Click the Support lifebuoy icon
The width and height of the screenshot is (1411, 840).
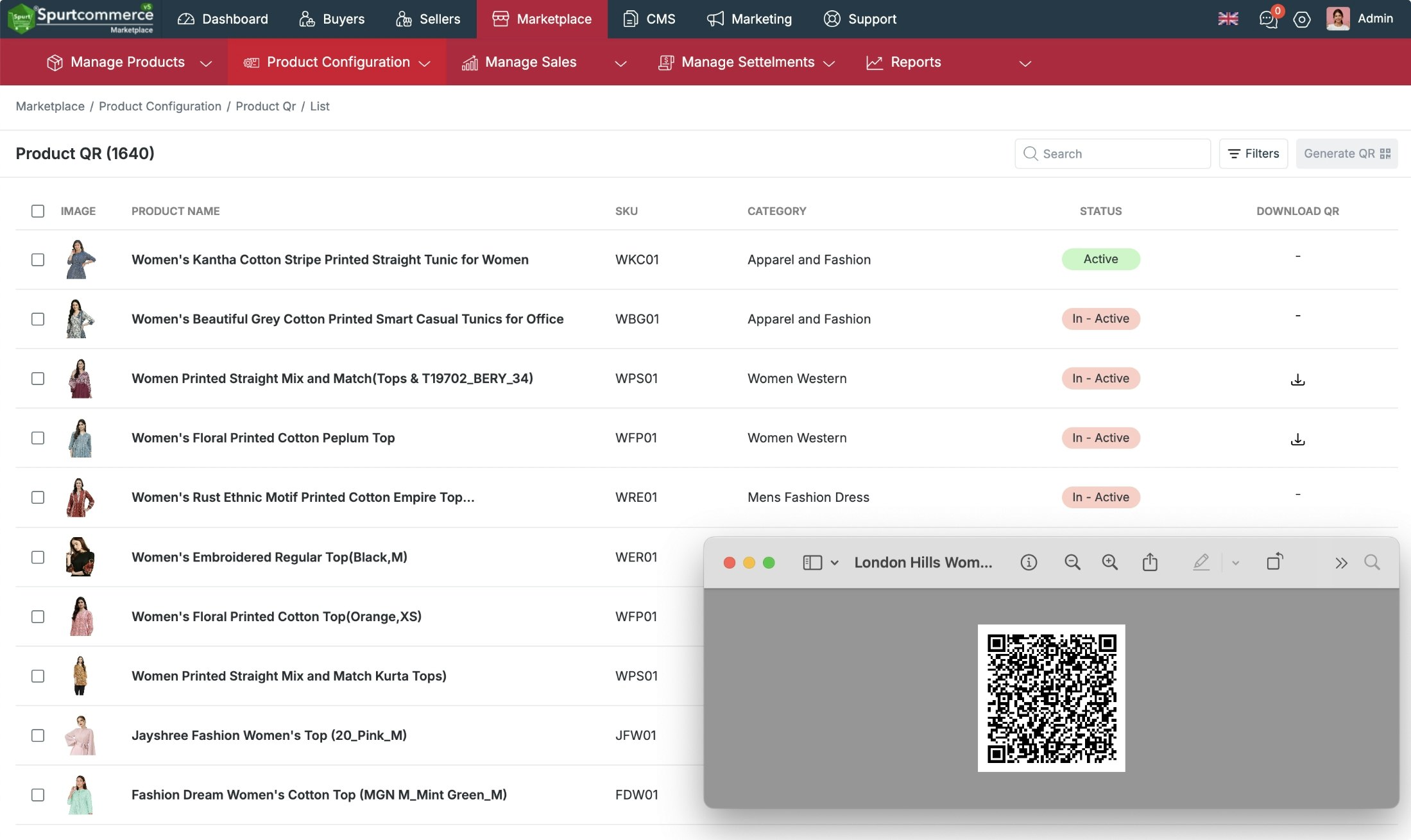(832, 19)
